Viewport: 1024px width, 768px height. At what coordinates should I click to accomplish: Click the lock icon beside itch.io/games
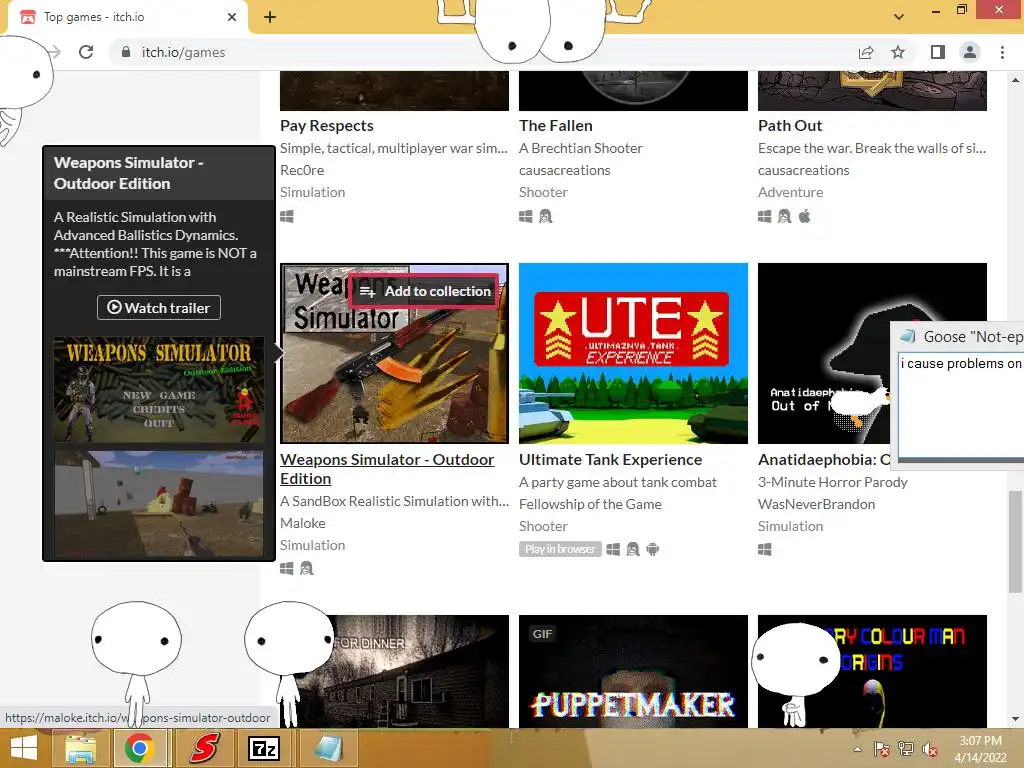(x=125, y=52)
